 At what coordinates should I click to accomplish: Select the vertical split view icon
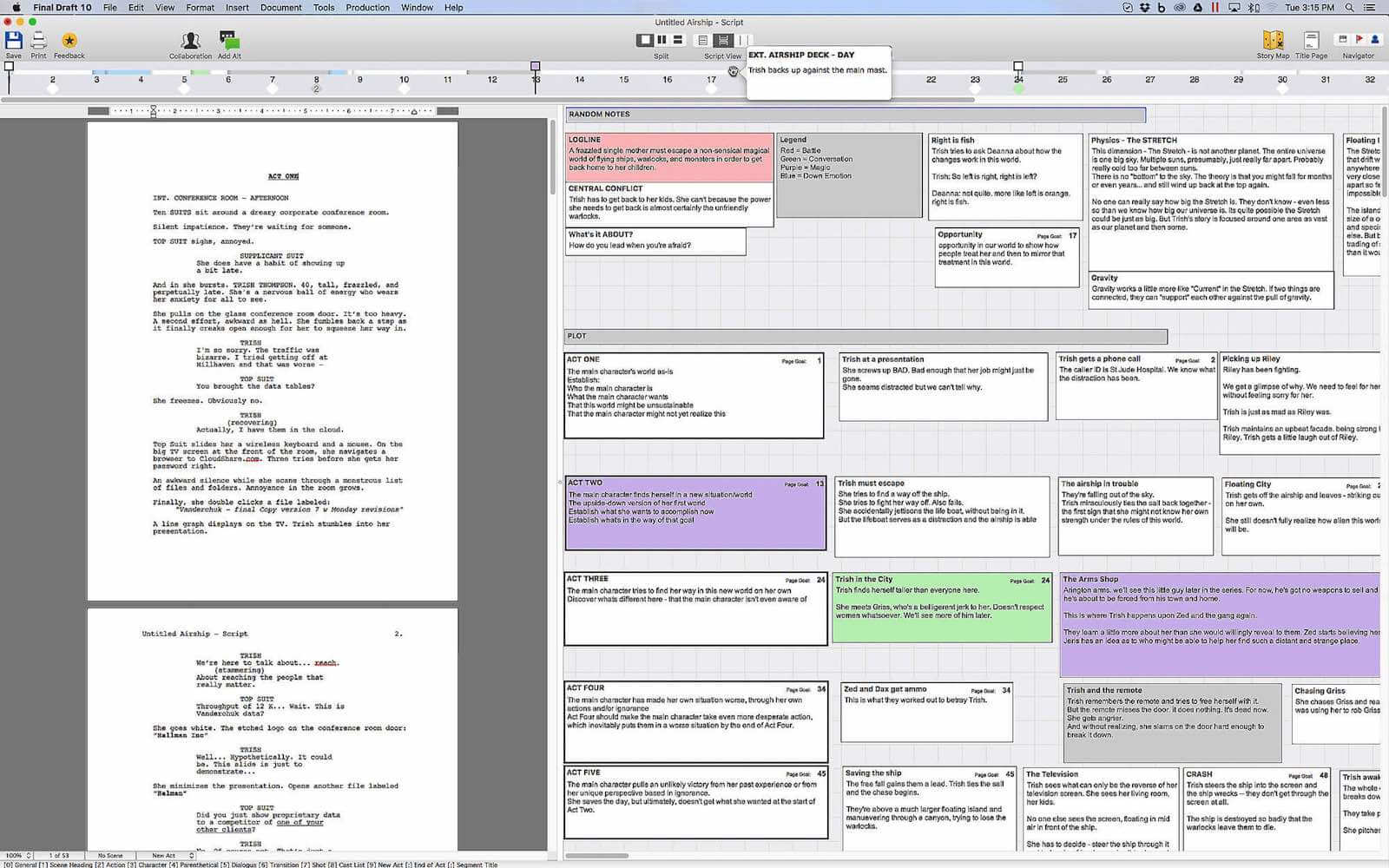click(662, 40)
